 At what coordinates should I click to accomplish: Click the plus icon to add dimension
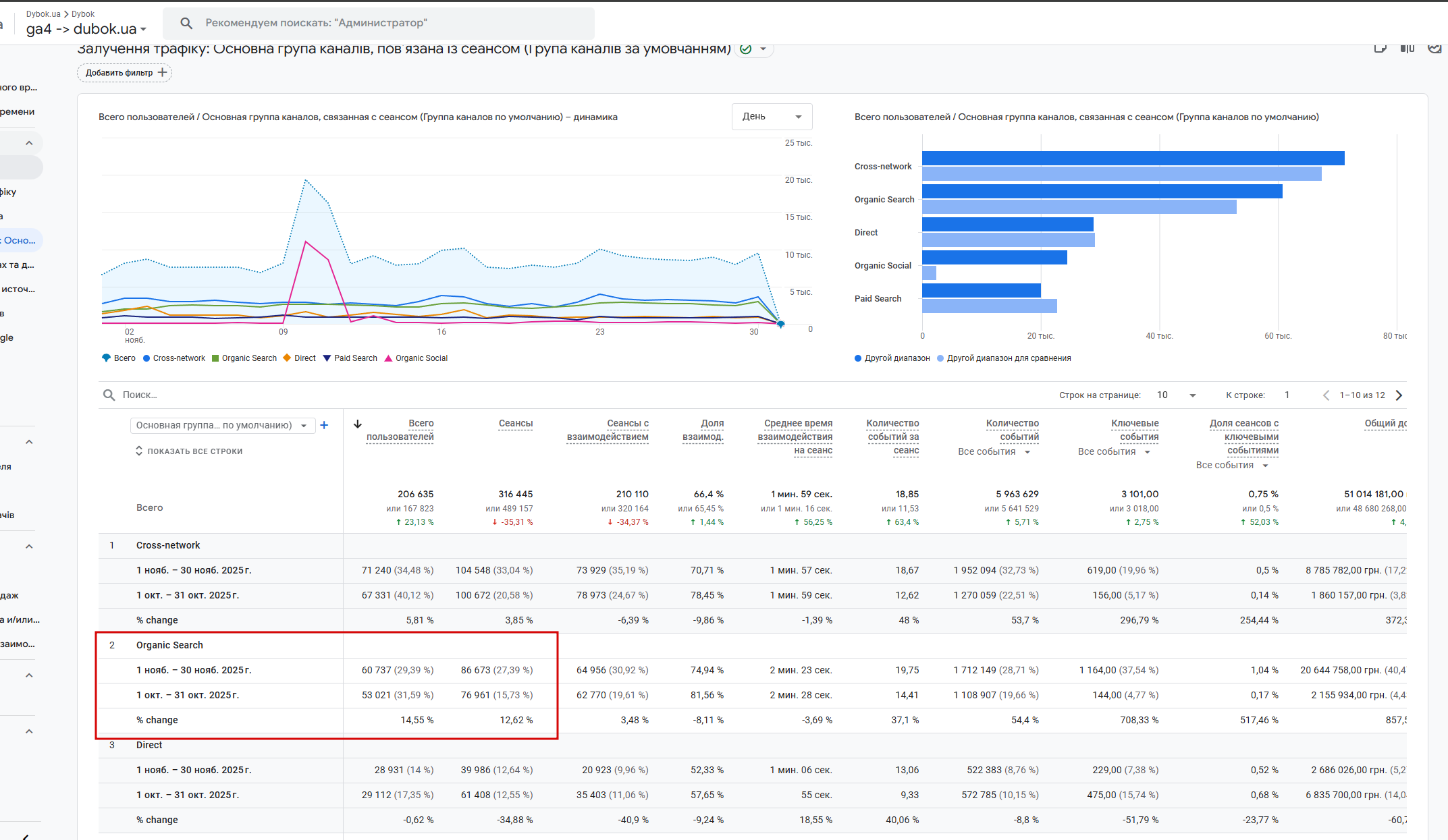click(324, 425)
